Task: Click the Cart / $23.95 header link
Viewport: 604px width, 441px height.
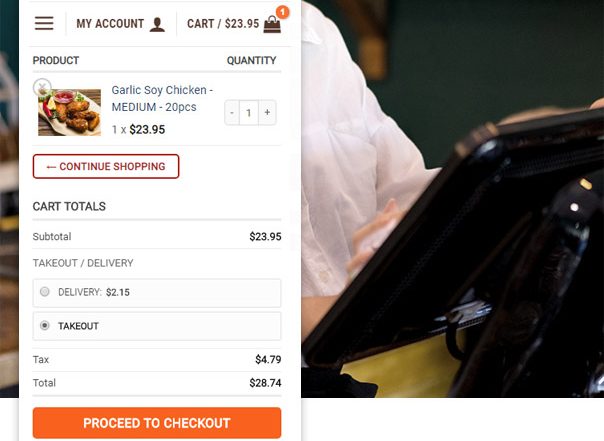Action: point(223,24)
